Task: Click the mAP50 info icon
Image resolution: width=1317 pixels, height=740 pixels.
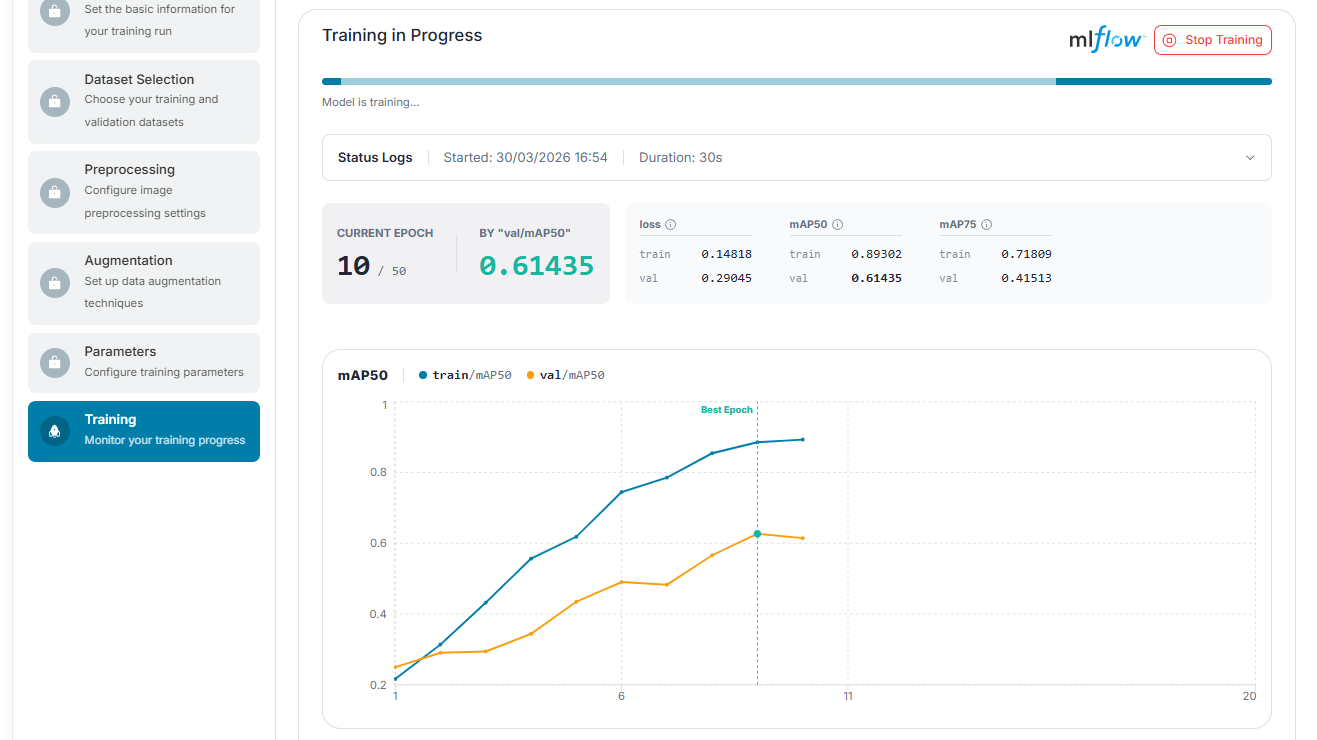Action: point(838,225)
